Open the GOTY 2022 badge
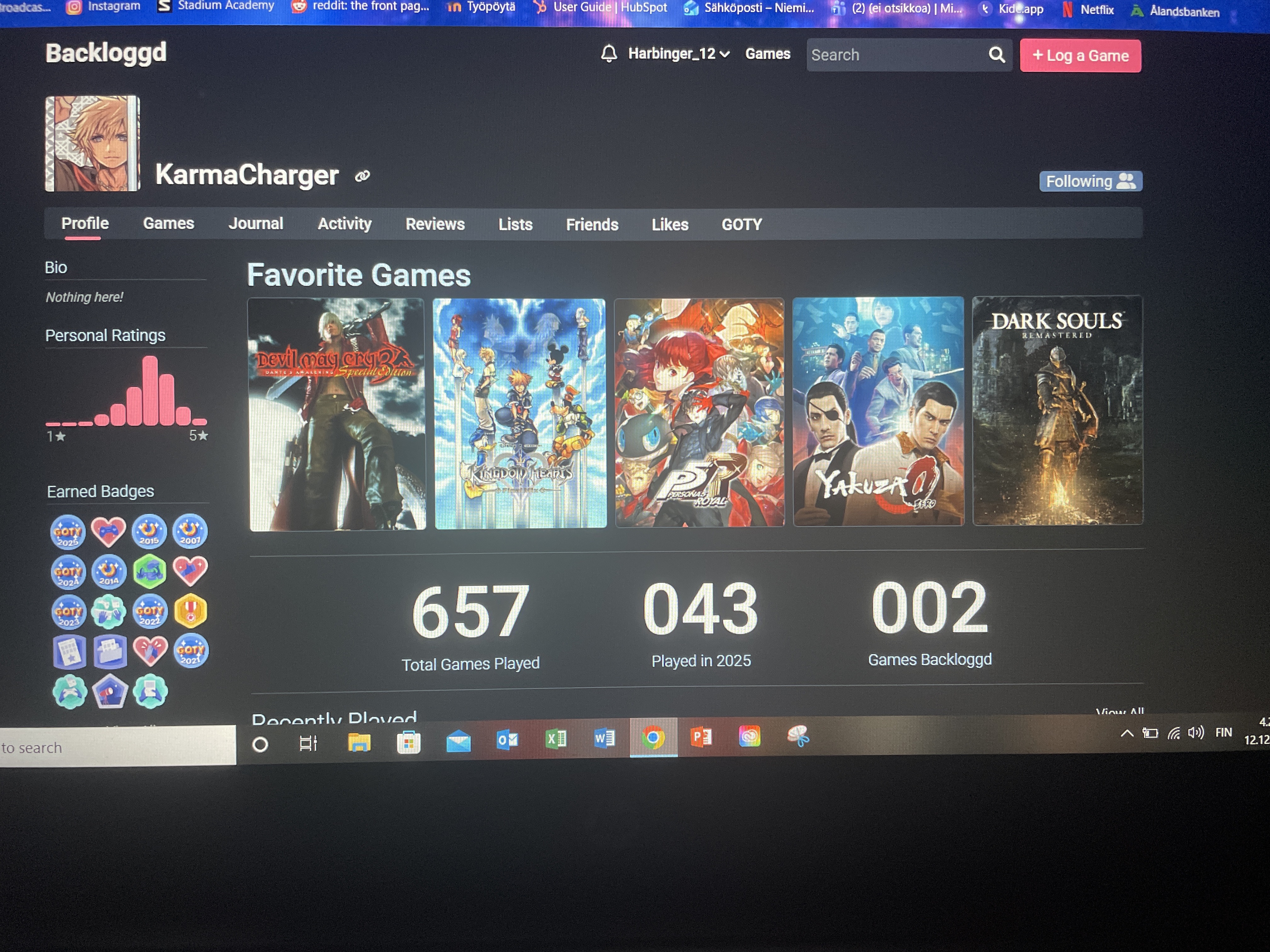The height and width of the screenshot is (952, 1270). (x=150, y=611)
